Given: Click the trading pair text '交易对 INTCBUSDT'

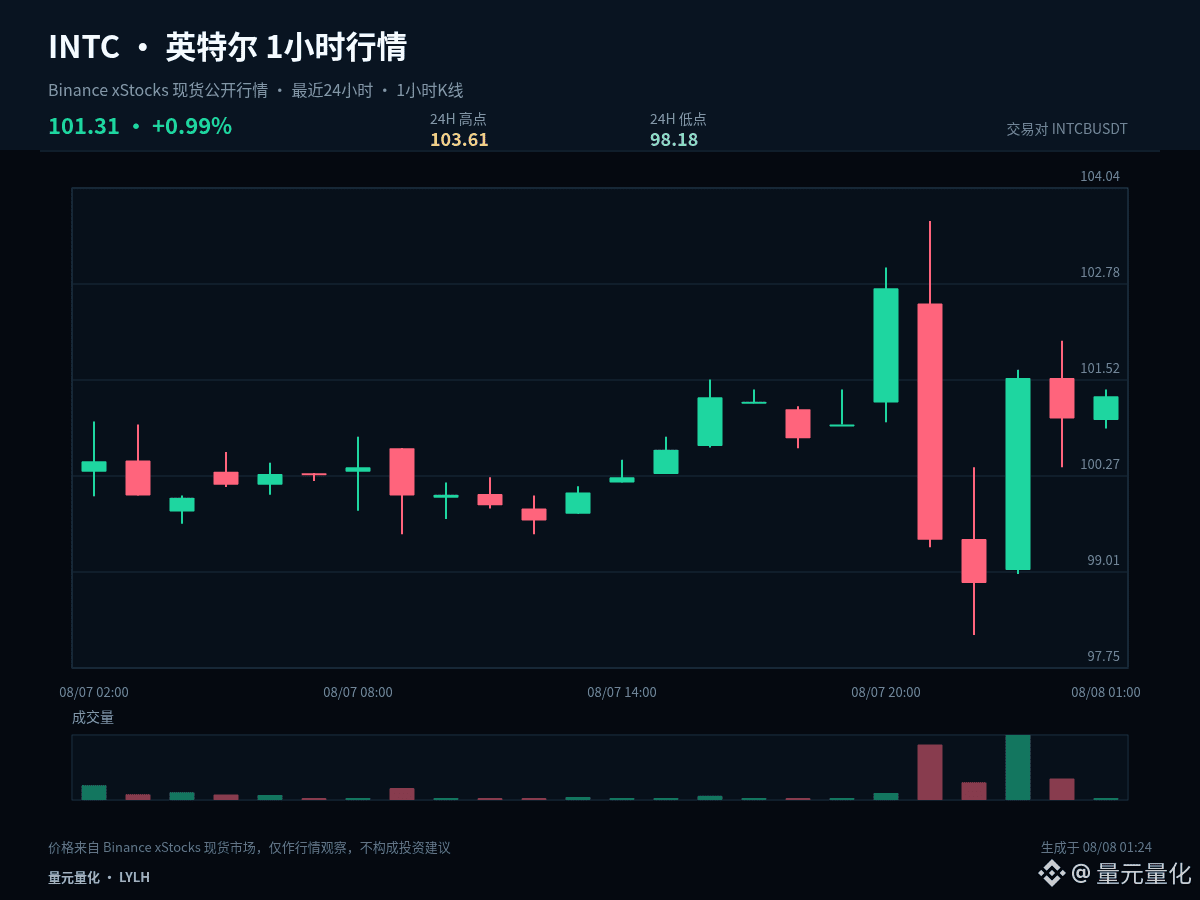Looking at the screenshot, I should [1067, 129].
